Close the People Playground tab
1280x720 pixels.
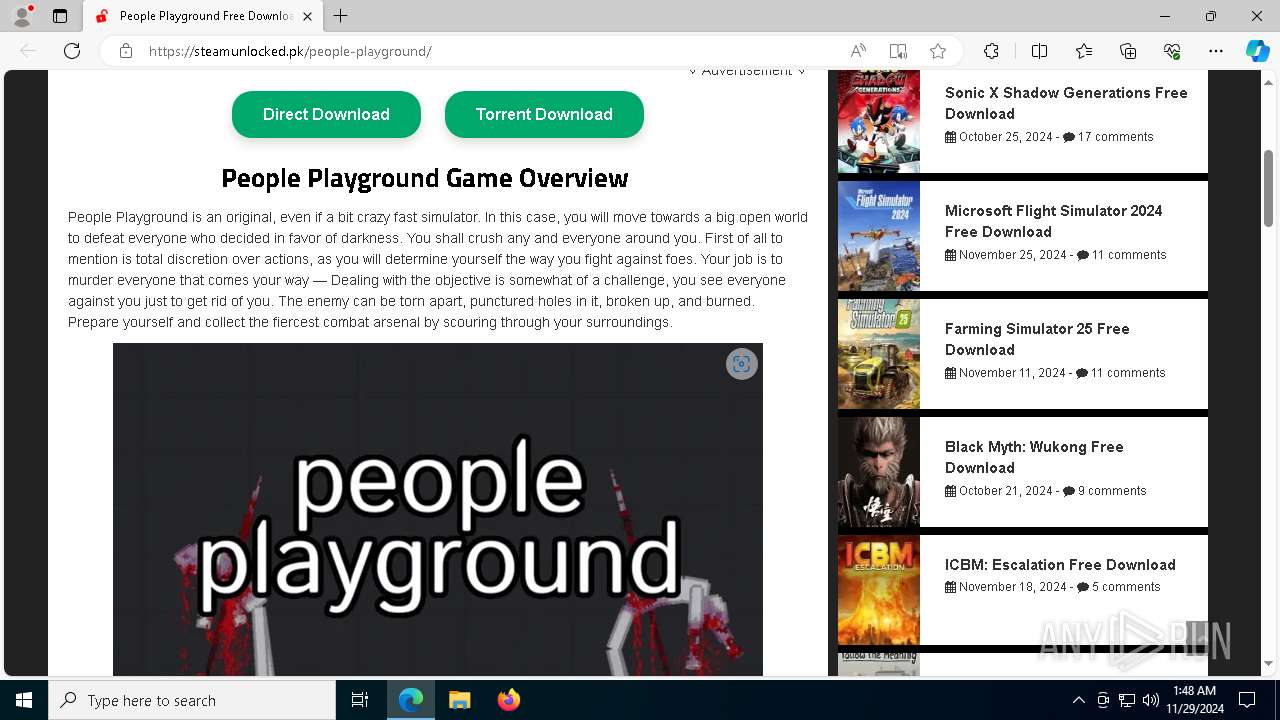click(307, 16)
